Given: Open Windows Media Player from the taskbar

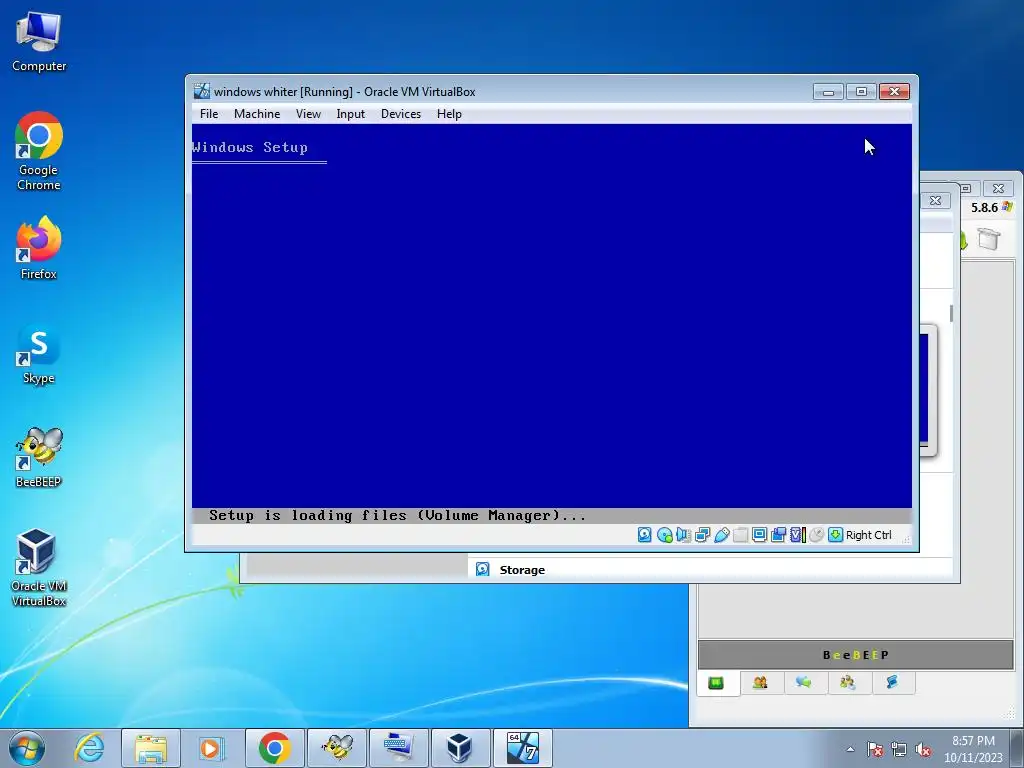Looking at the screenshot, I should 212,748.
